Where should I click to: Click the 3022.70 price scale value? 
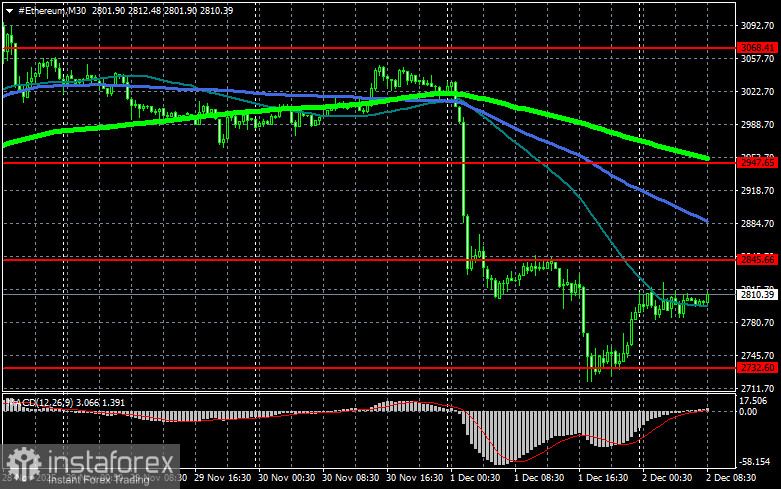(x=758, y=92)
